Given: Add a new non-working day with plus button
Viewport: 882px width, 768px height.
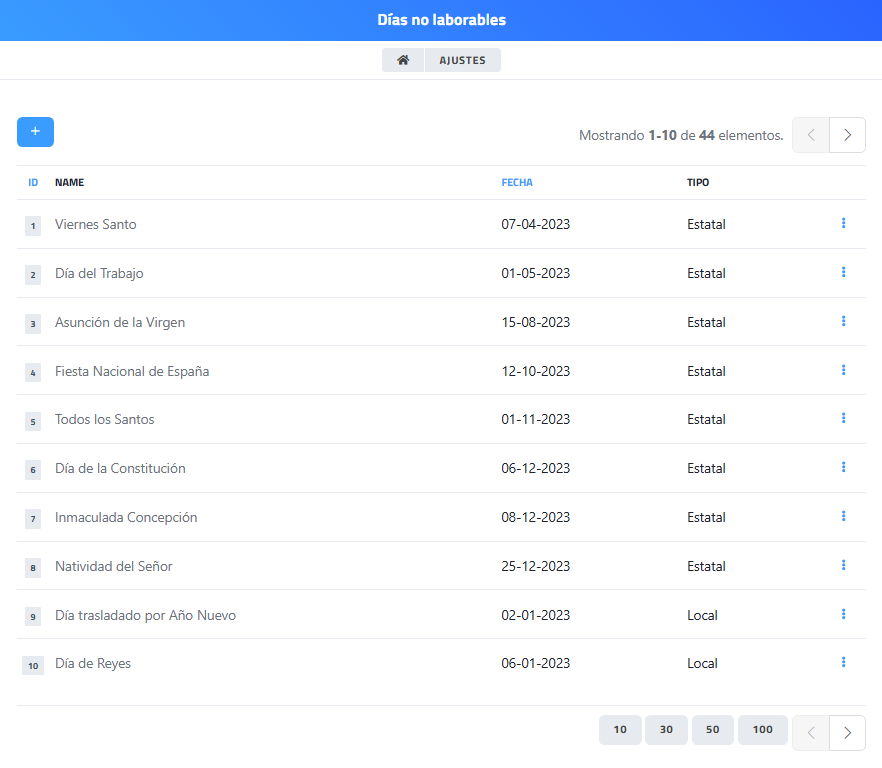Looking at the screenshot, I should coord(35,132).
